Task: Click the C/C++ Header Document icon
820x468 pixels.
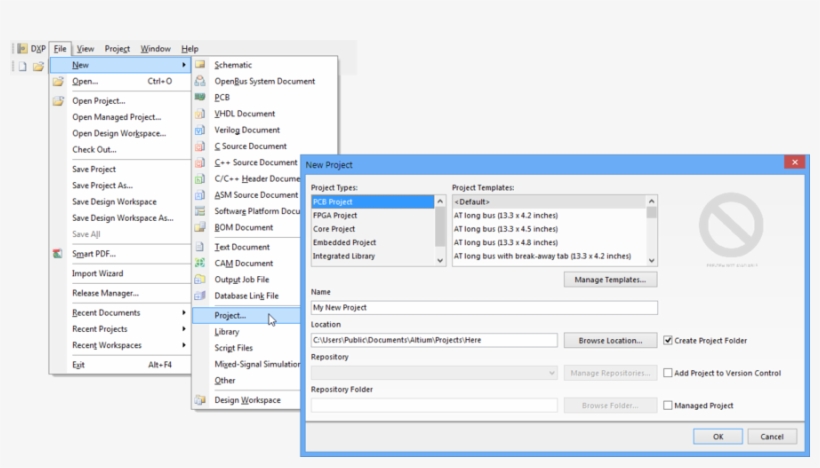Action: coord(200,178)
